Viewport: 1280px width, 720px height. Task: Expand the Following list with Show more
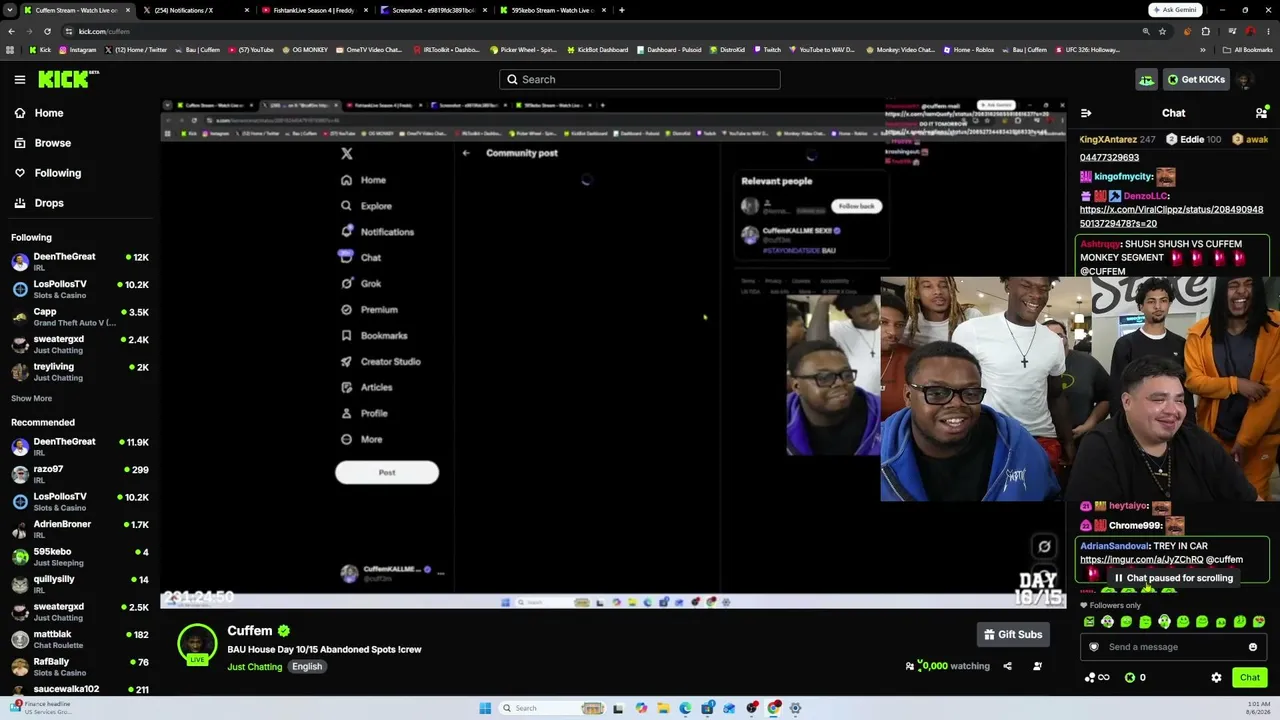[x=31, y=398]
